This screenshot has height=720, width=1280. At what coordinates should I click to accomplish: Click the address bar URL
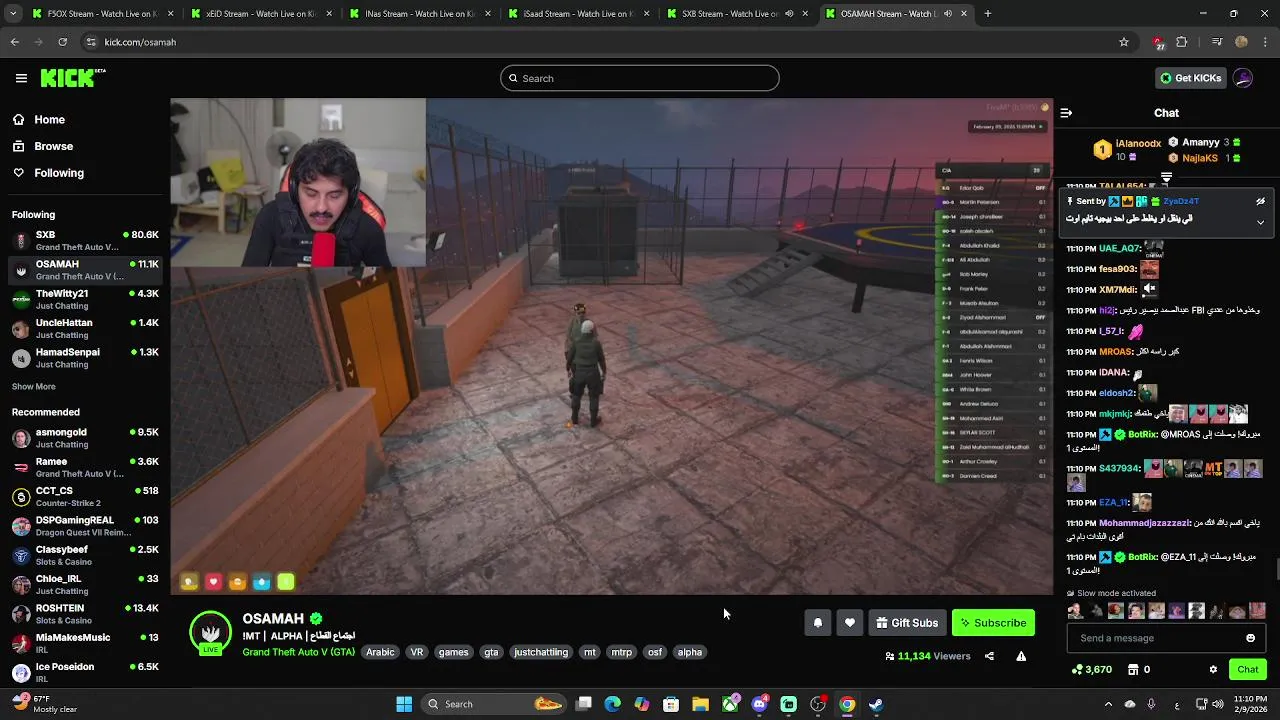[140, 42]
